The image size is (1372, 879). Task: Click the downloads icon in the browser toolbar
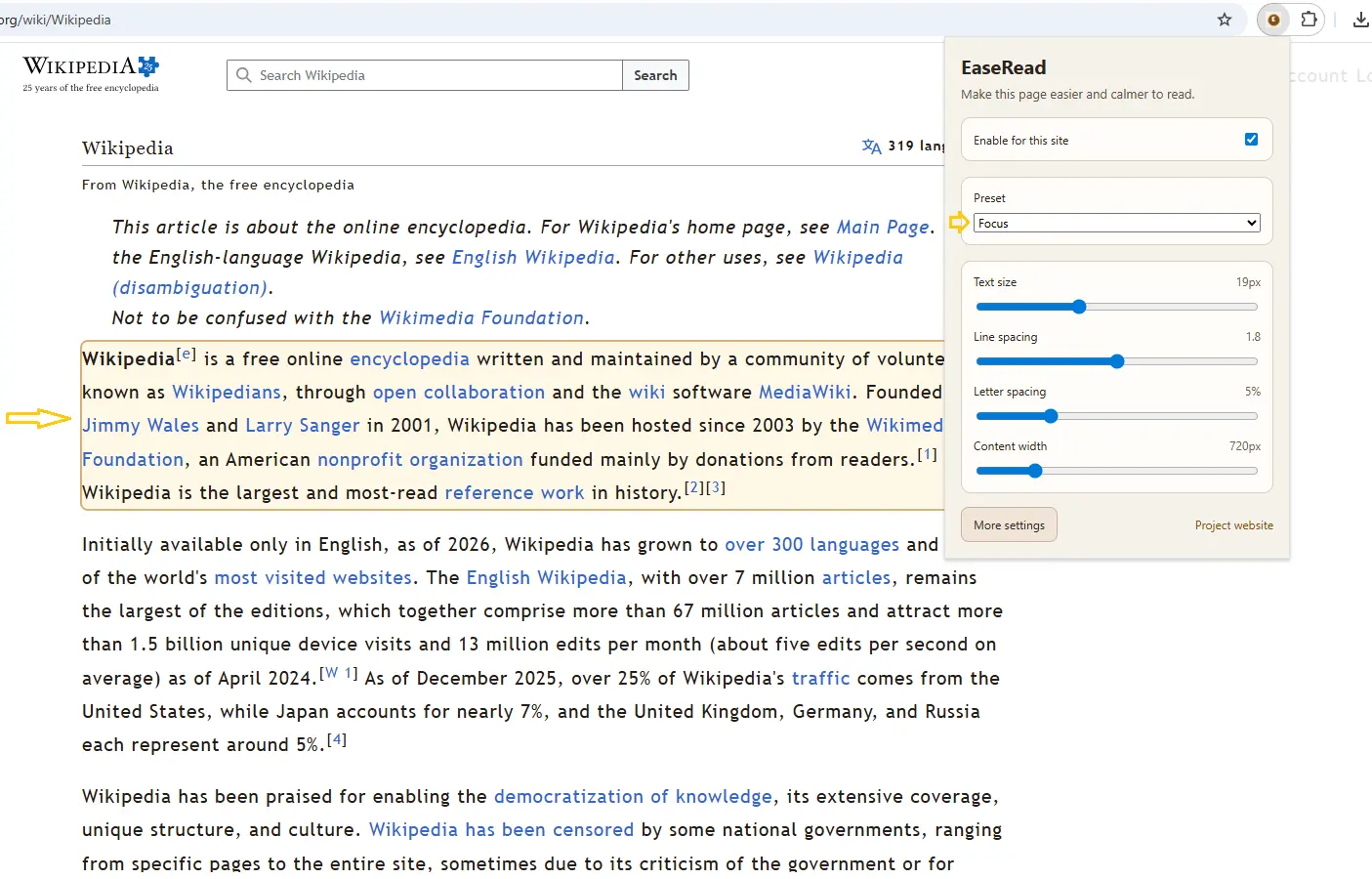(x=1360, y=19)
